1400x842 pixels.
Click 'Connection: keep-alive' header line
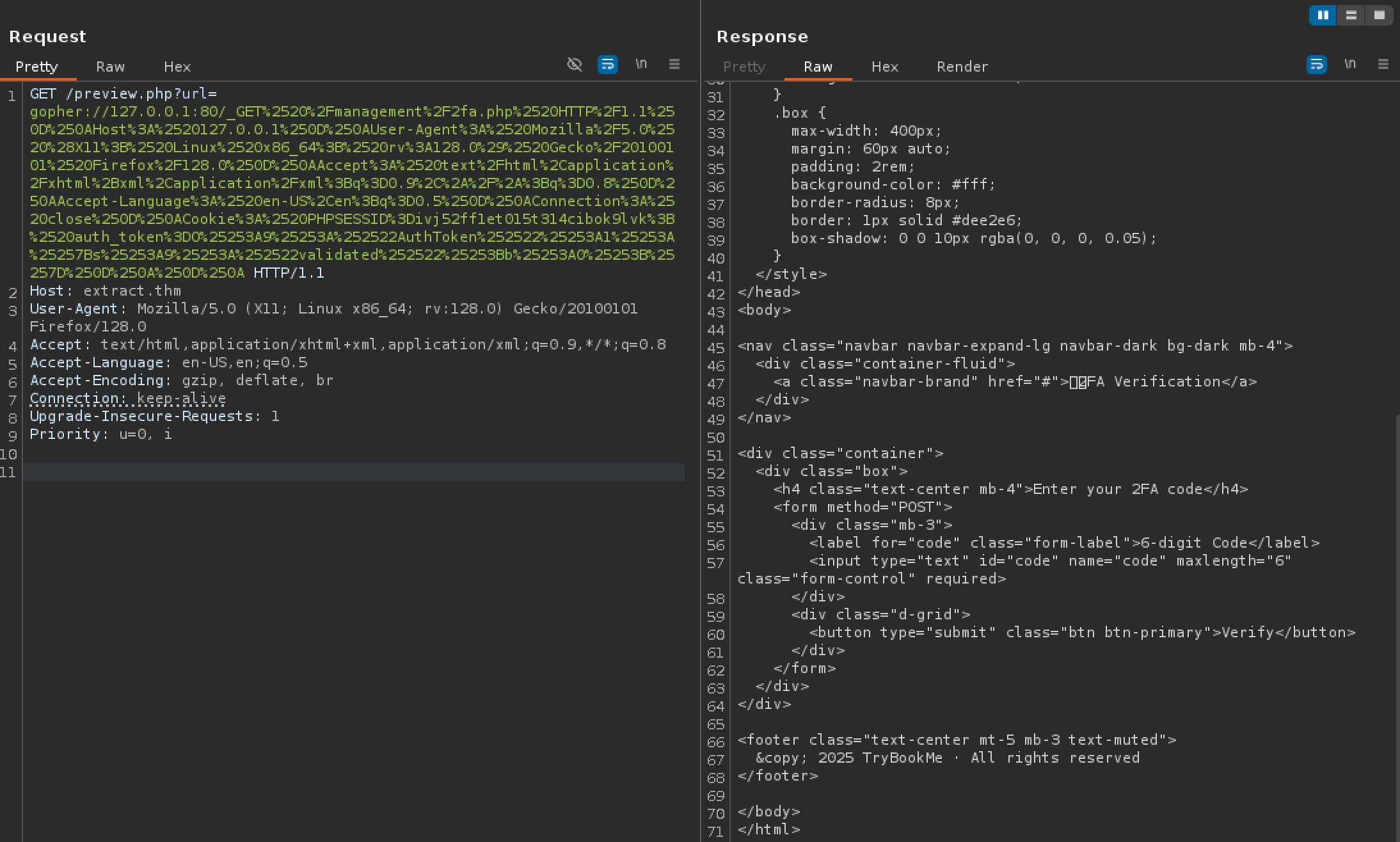[x=128, y=398]
